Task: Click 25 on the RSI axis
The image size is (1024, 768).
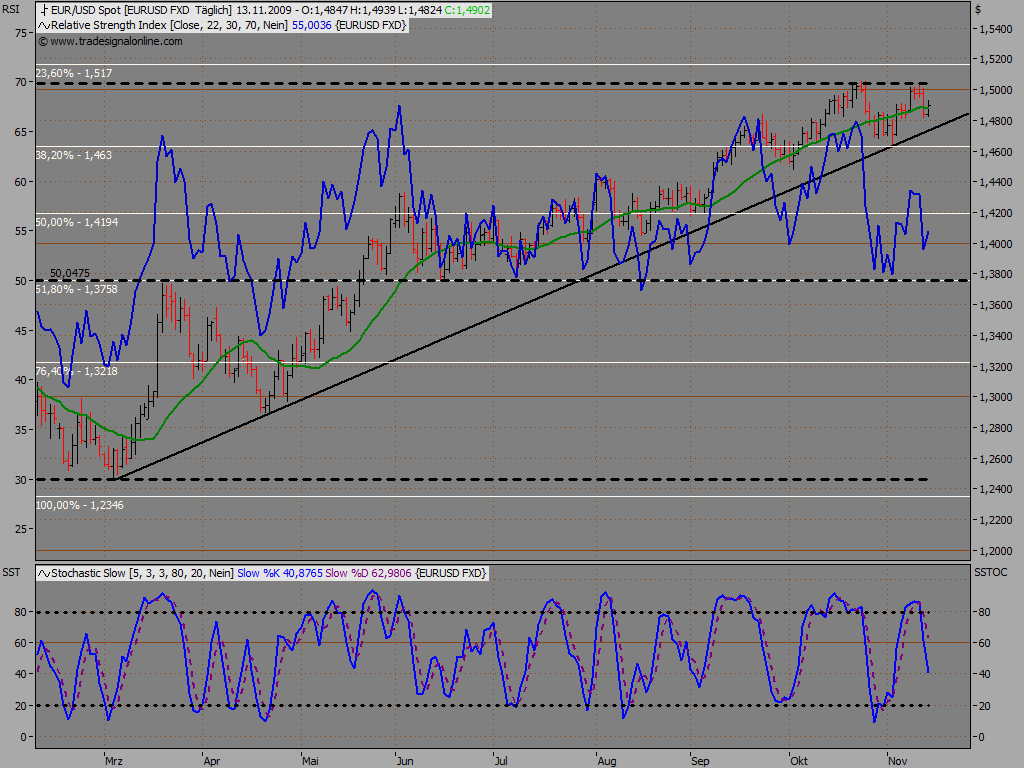Action: click(x=21, y=529)
